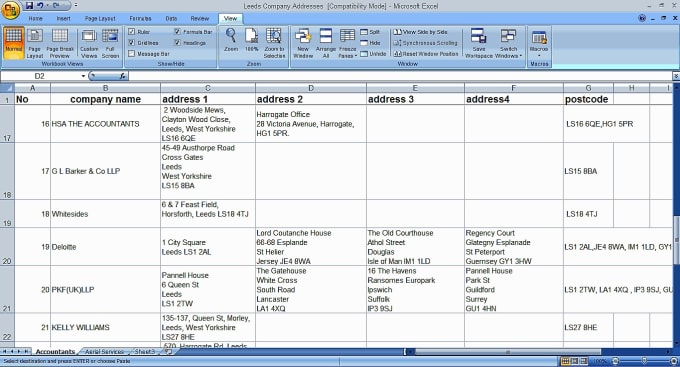The image size is (680, 367).
Task: Expand the Name Box dropdown
Action: coord(83,76)
